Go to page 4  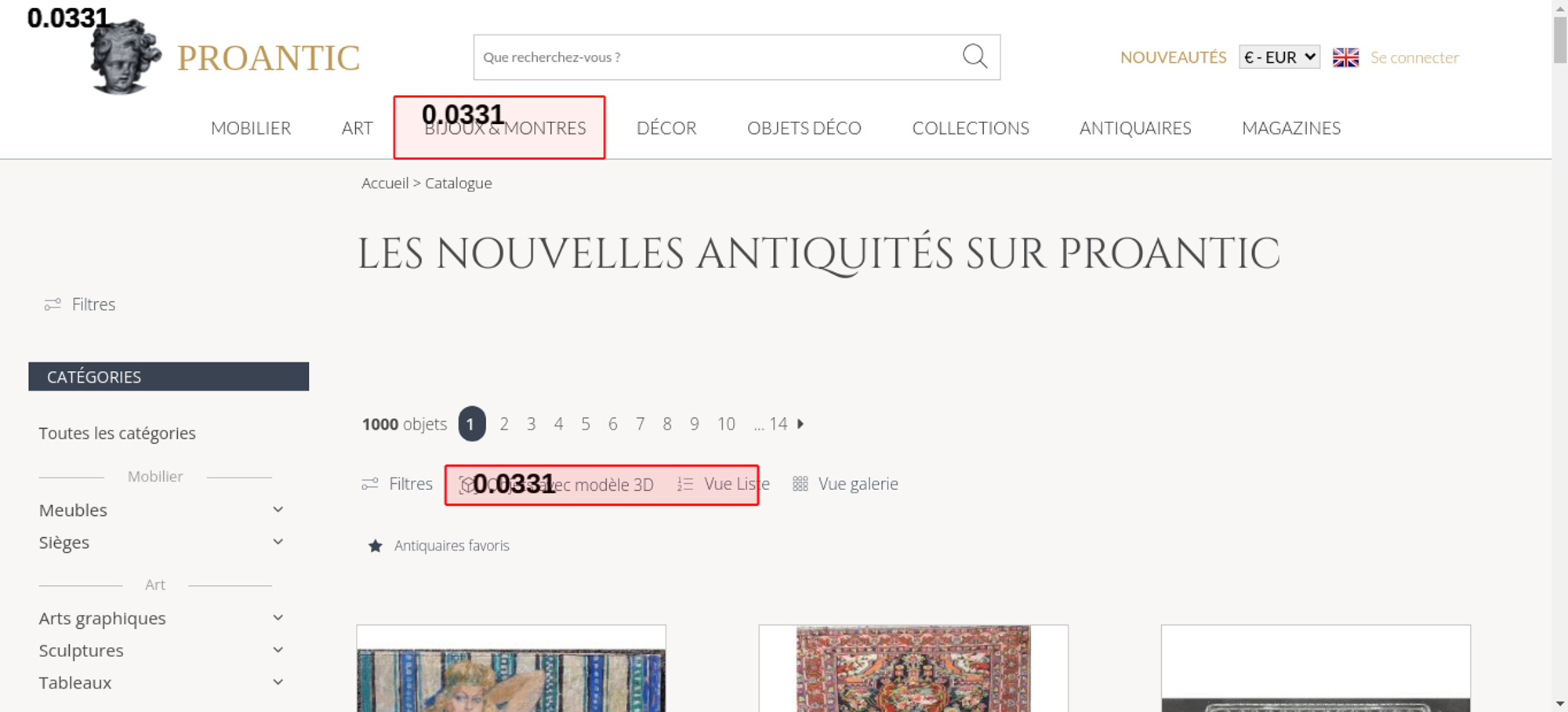click(x=558, y=424)
